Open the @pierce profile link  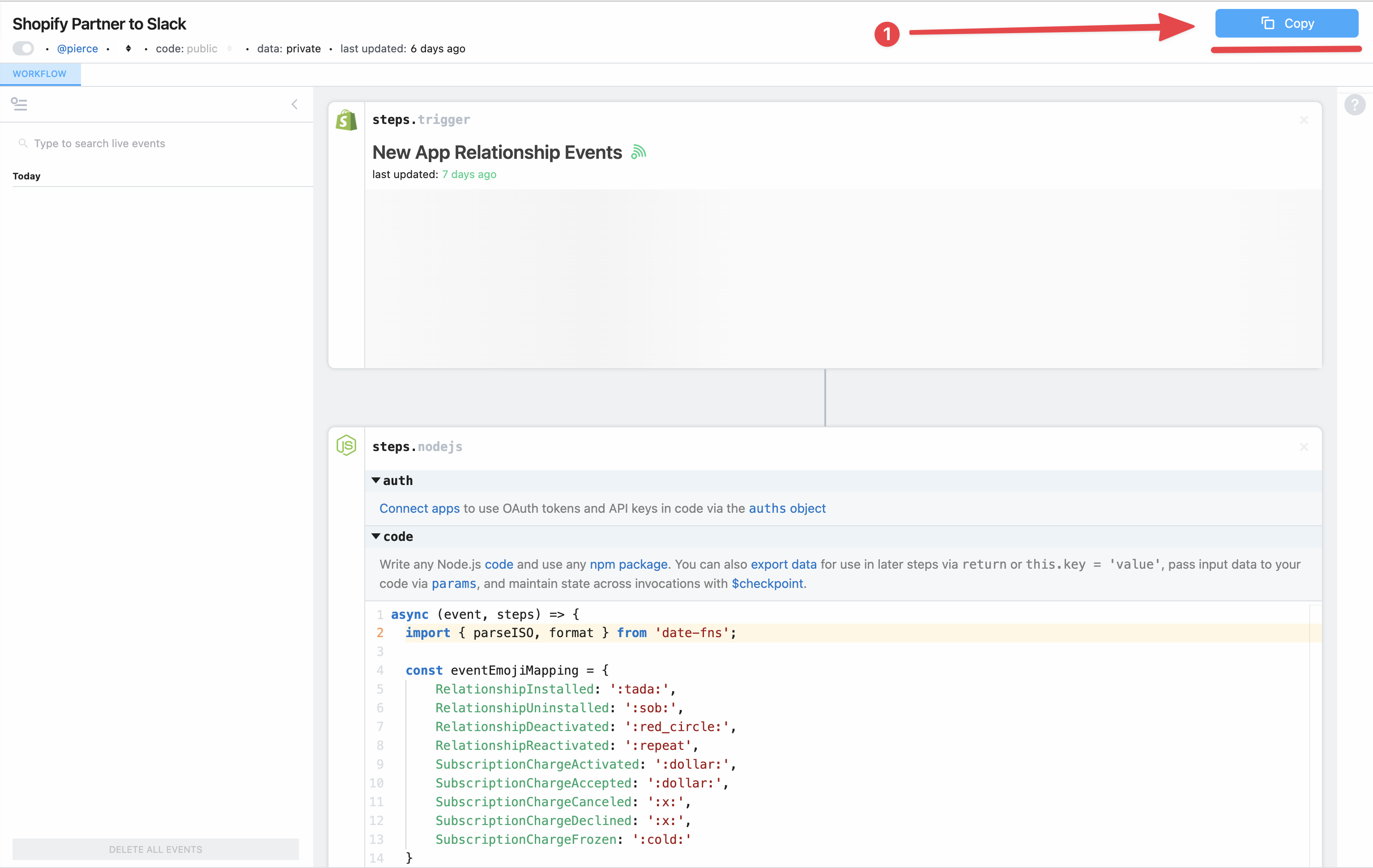[77, 48]
